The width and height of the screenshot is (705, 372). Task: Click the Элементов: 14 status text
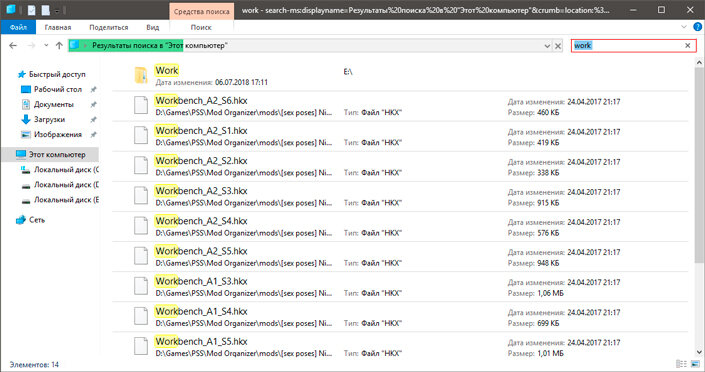(x=34, y=364)
